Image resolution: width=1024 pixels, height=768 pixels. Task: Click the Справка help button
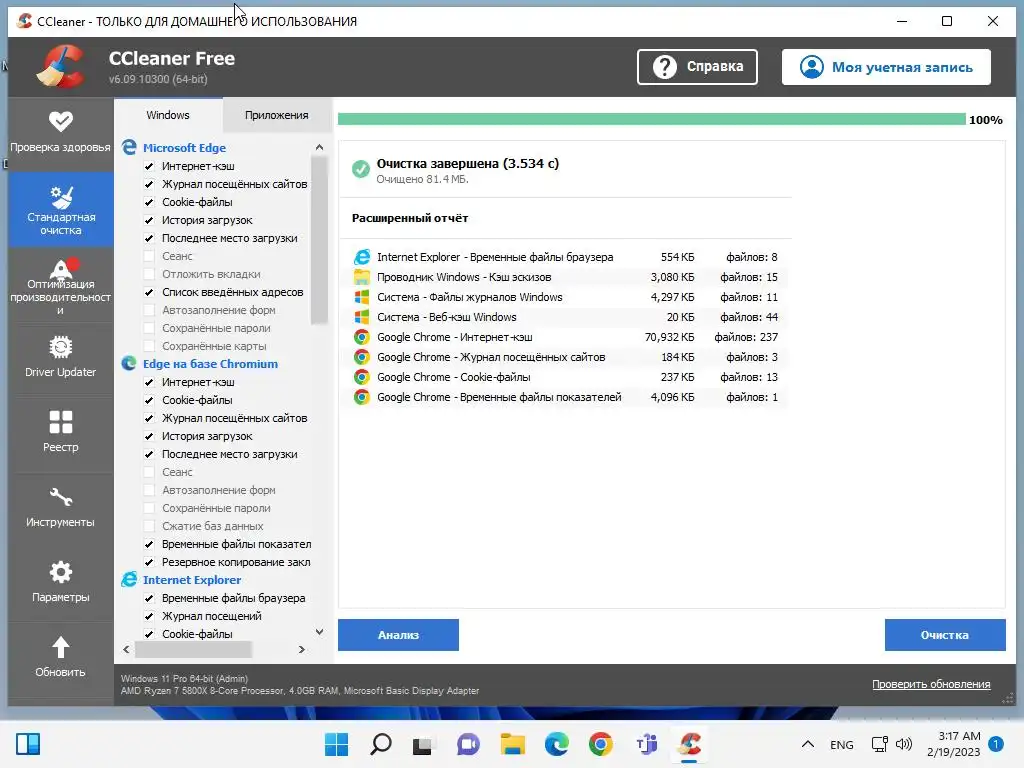[x=697, y=67]
